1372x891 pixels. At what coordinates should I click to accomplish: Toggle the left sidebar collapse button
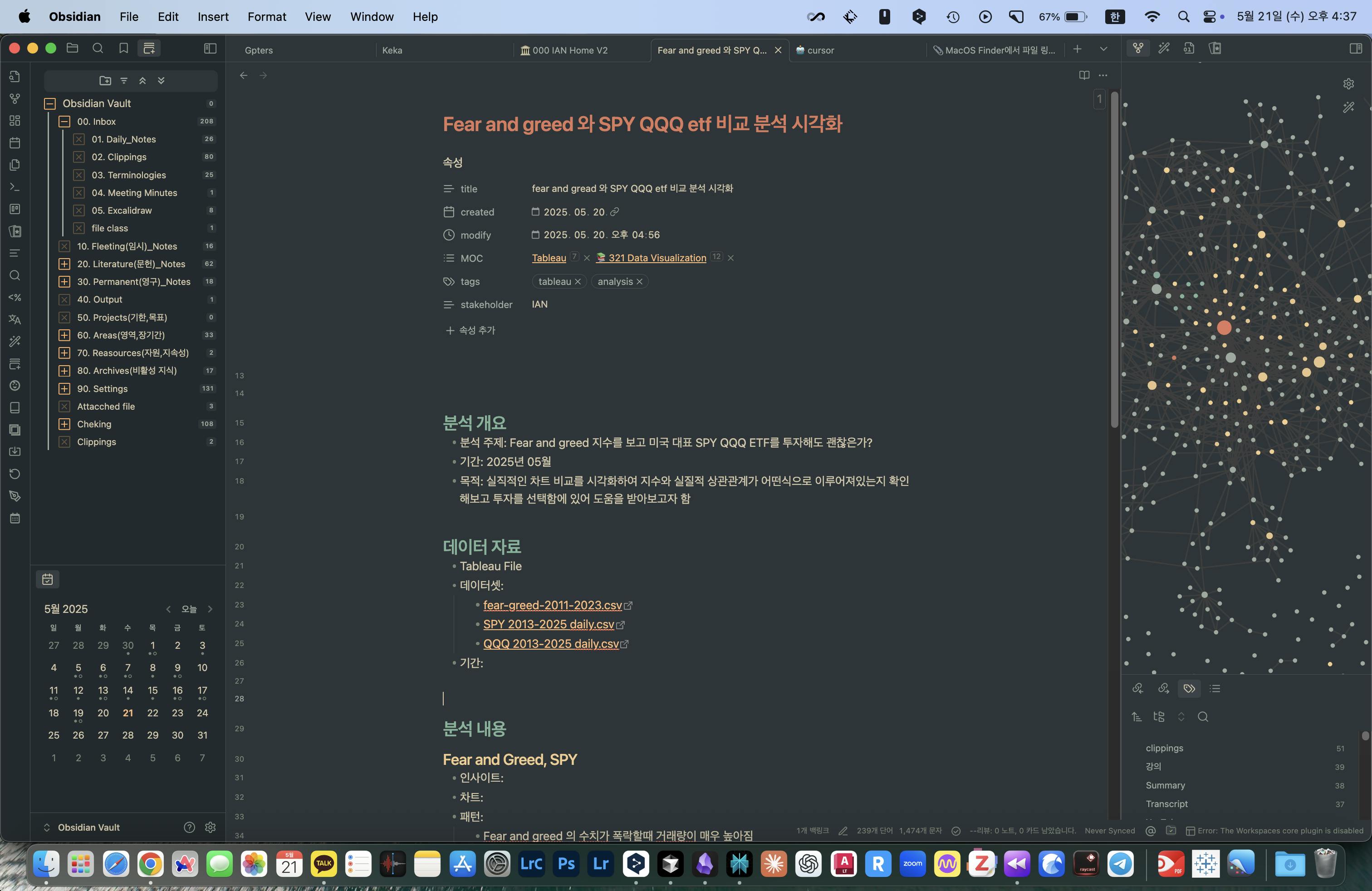[210, 49]
